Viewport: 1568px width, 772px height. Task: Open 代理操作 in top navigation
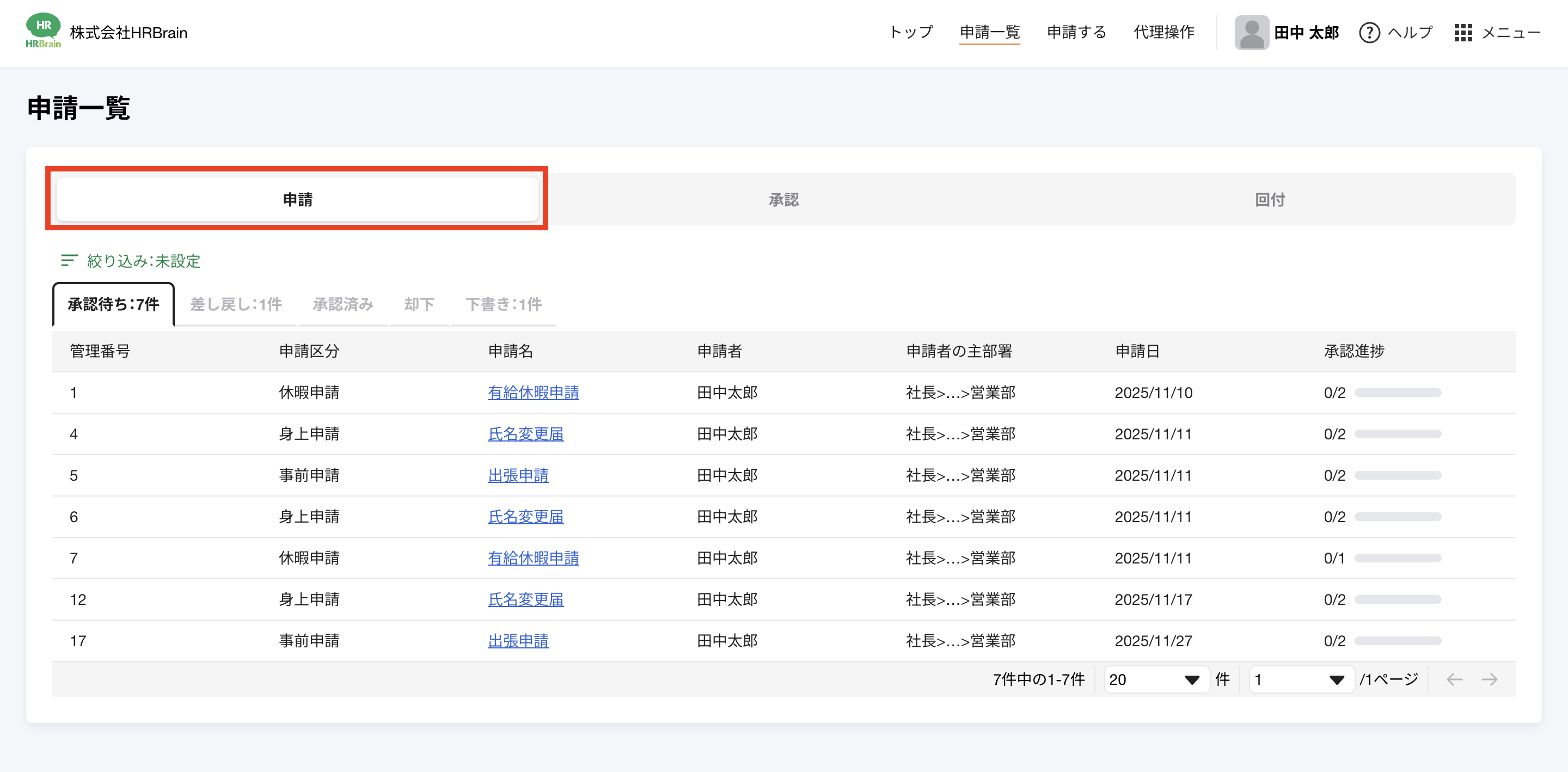coord(1163,32)
